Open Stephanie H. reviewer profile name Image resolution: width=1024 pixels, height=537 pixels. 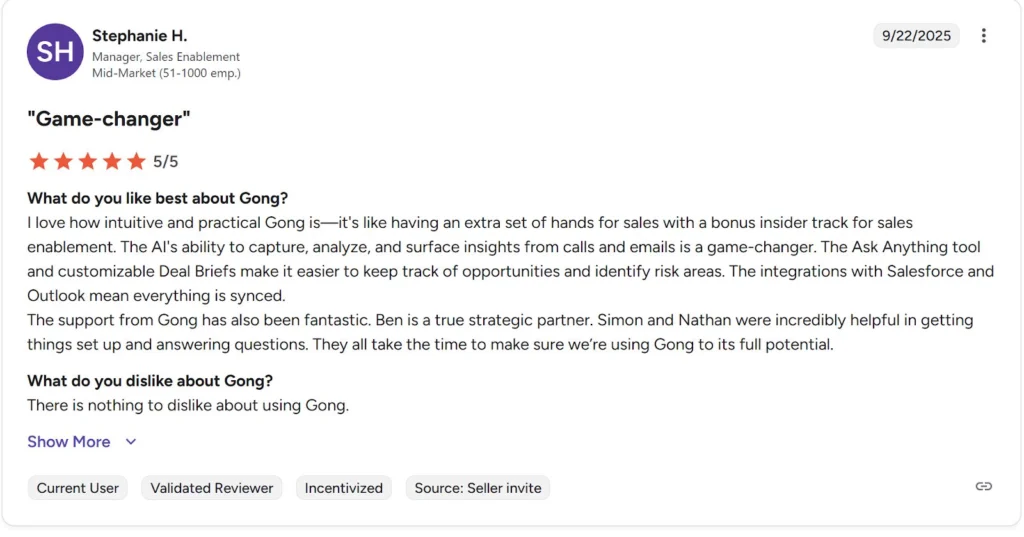pos(139,36)
